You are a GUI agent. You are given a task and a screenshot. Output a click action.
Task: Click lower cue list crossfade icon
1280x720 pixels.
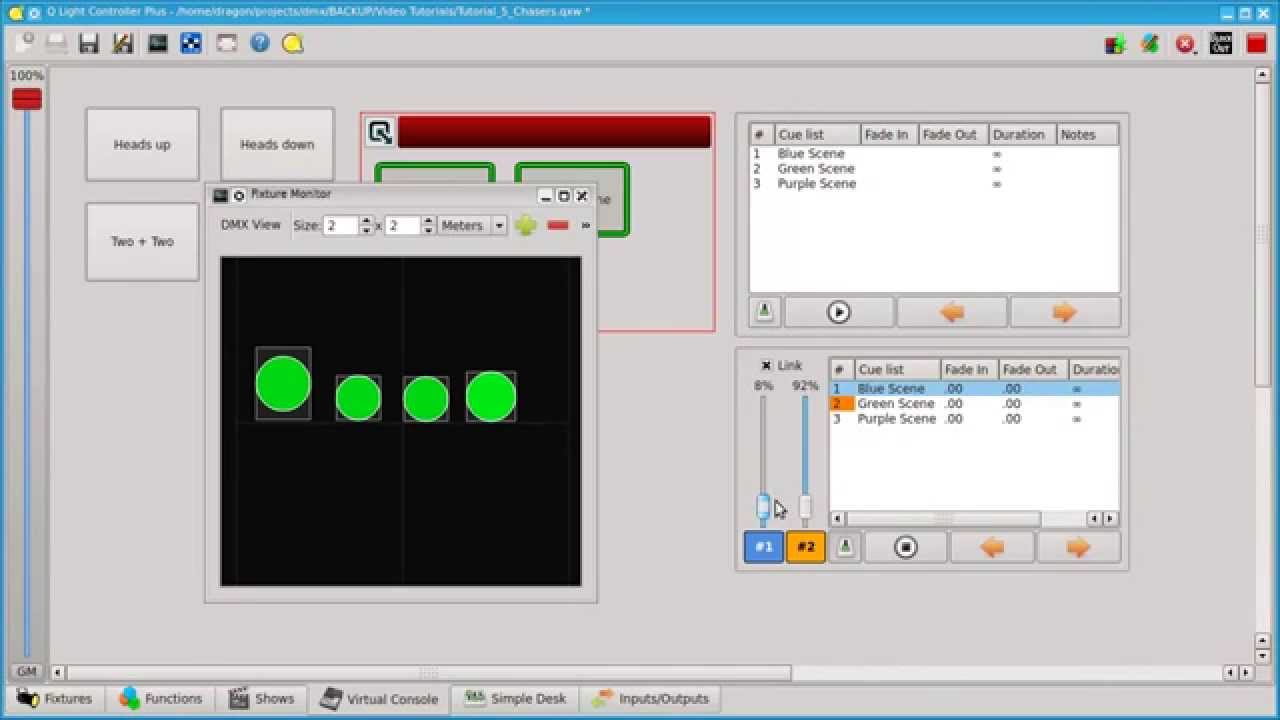(845, 547)
